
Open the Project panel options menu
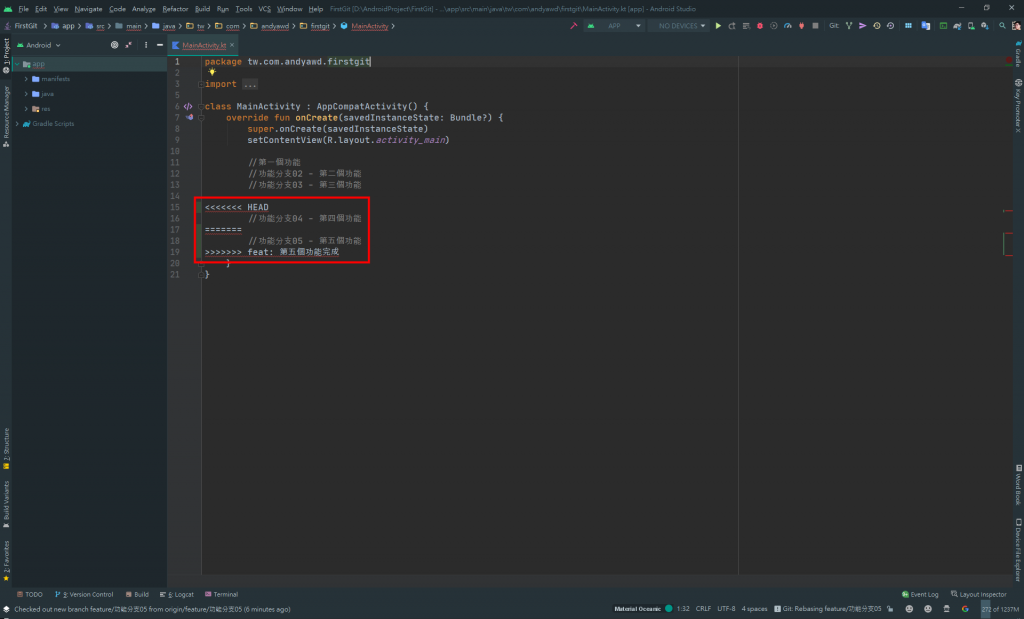tap(146, 45)
